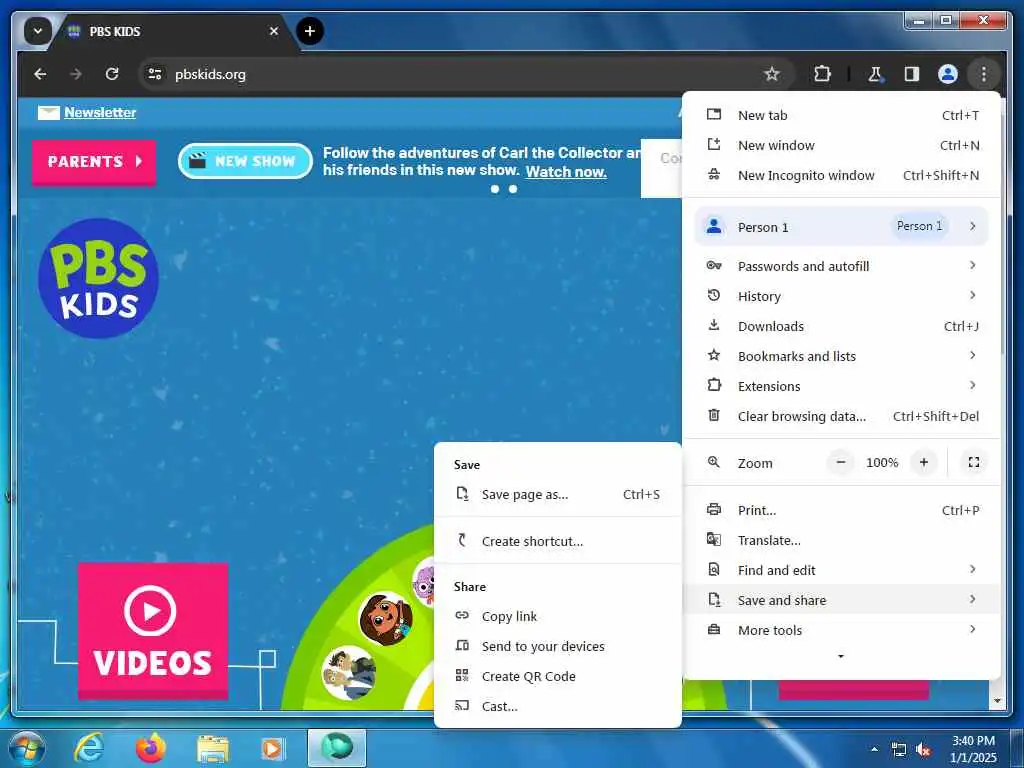Decrease zoom with minus button
Image resolution: width=1024 pixels, height=768 pixels.
(840, 462)
